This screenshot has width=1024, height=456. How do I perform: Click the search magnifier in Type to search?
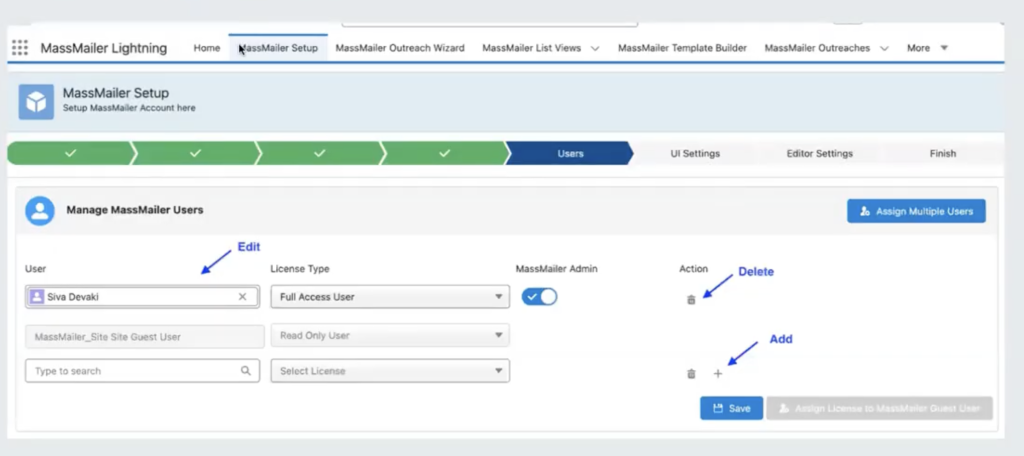(246, 370)
